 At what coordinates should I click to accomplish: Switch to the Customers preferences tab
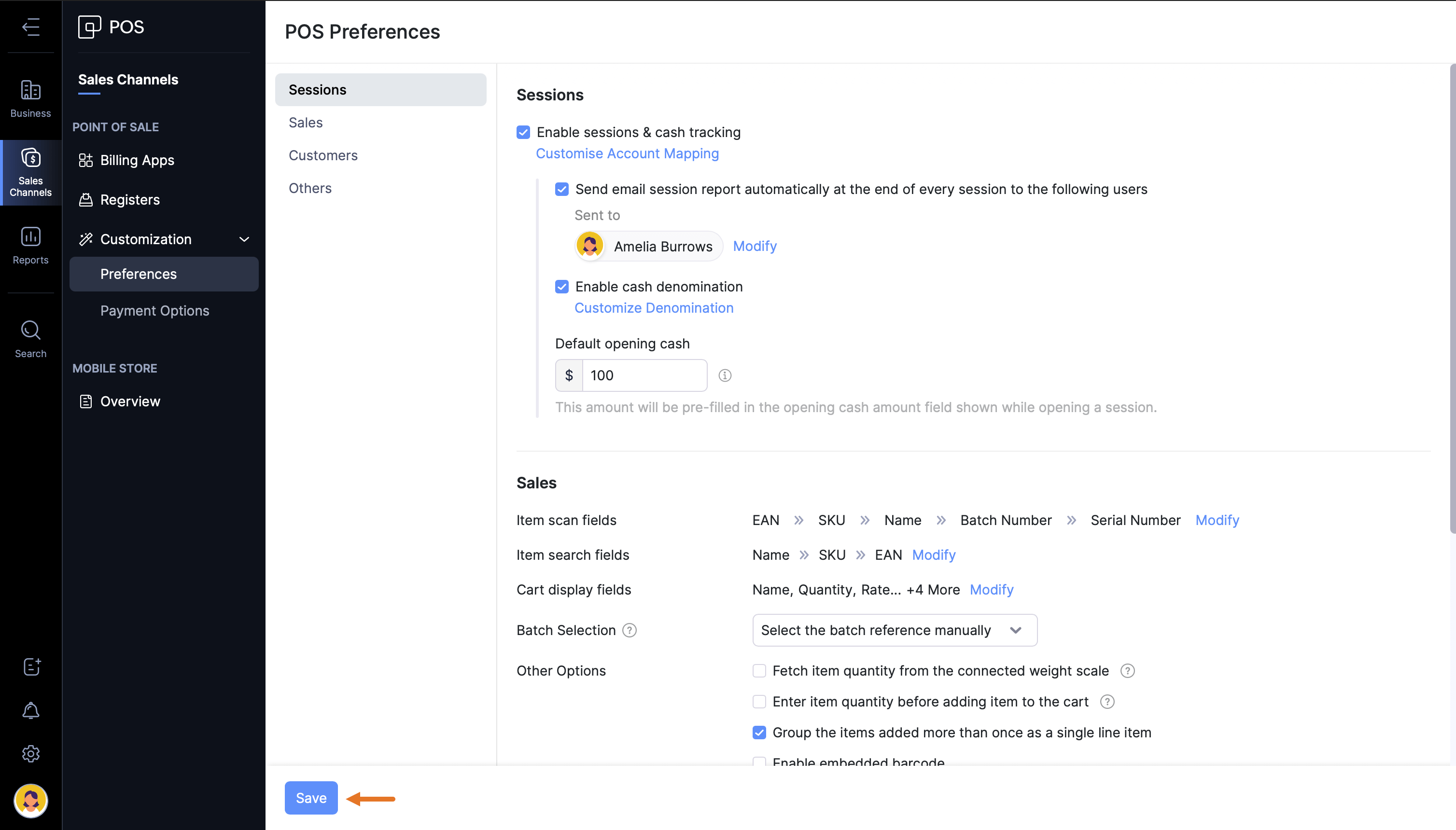pos(323,155)
